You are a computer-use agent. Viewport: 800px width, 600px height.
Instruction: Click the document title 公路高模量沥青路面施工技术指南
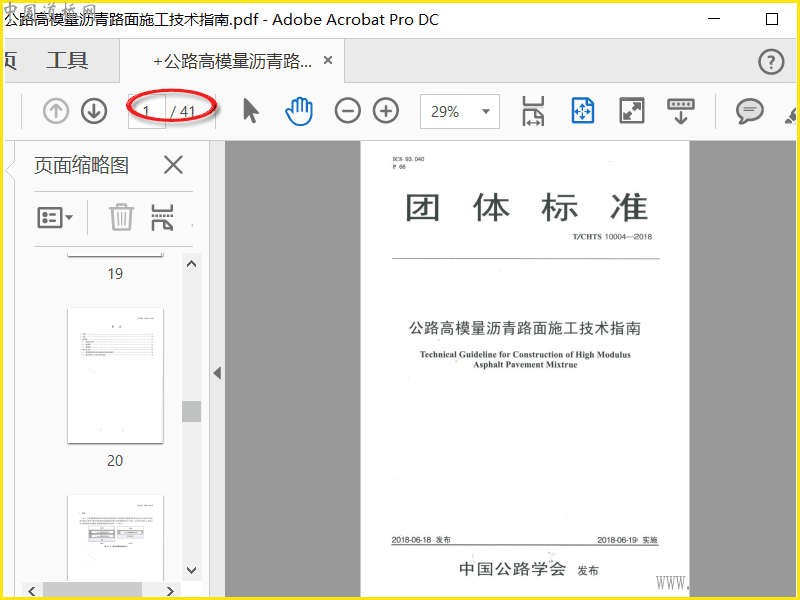(525, 328)
